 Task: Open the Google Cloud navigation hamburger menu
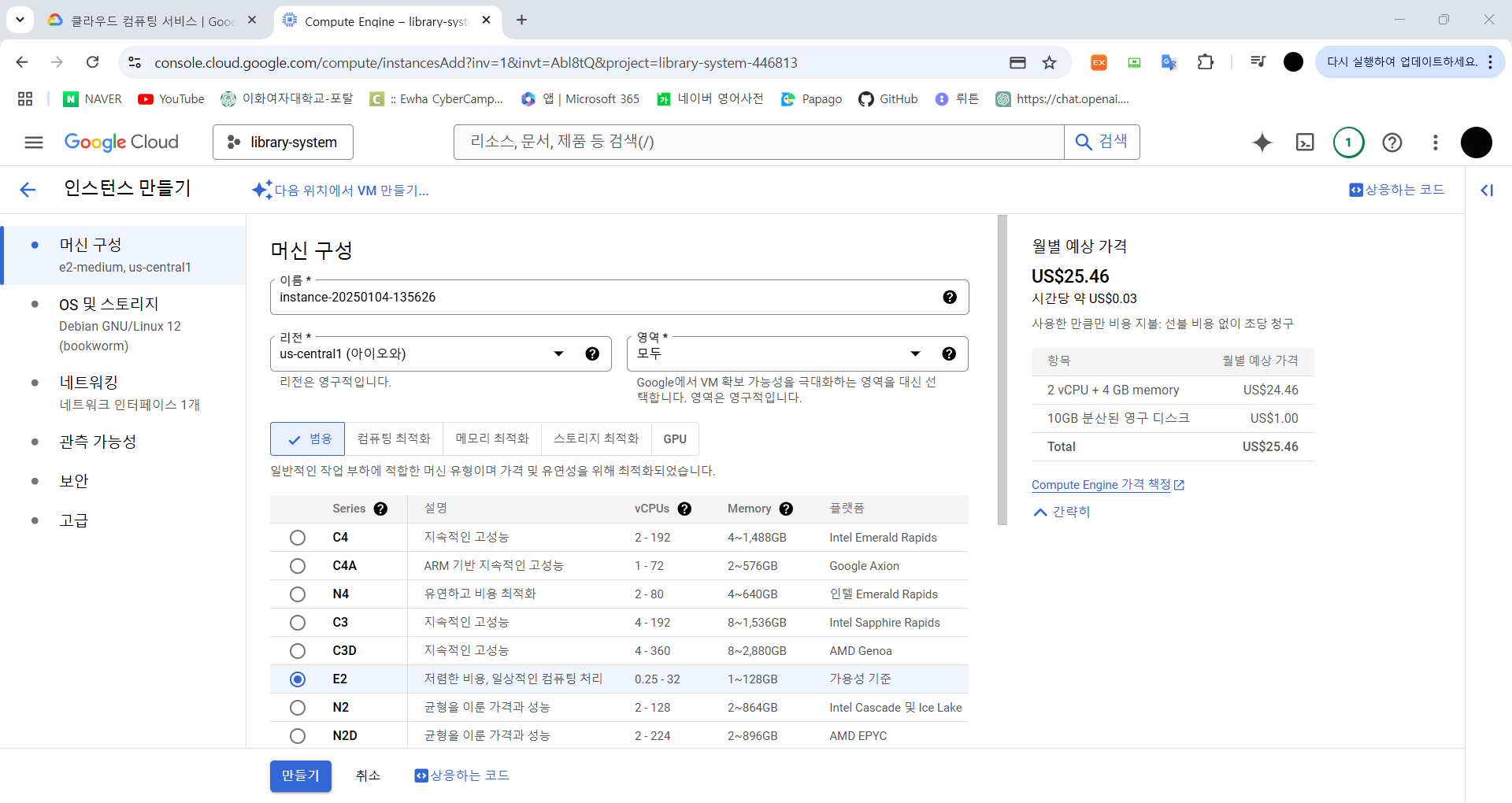pyautogui.click(x=33, y=142)
